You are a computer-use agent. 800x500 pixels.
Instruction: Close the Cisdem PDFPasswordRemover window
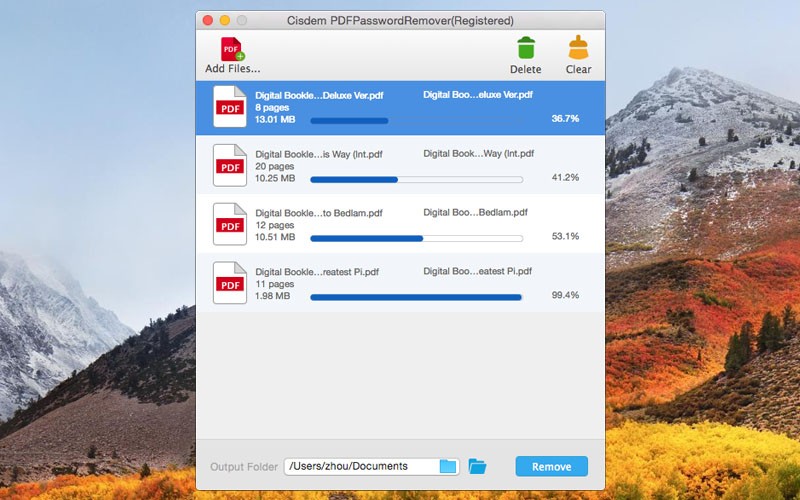pyautogui.click(x=208, y=20)
